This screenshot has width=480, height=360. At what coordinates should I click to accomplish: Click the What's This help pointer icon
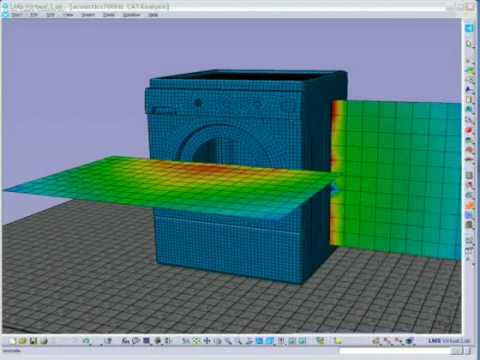108,341
